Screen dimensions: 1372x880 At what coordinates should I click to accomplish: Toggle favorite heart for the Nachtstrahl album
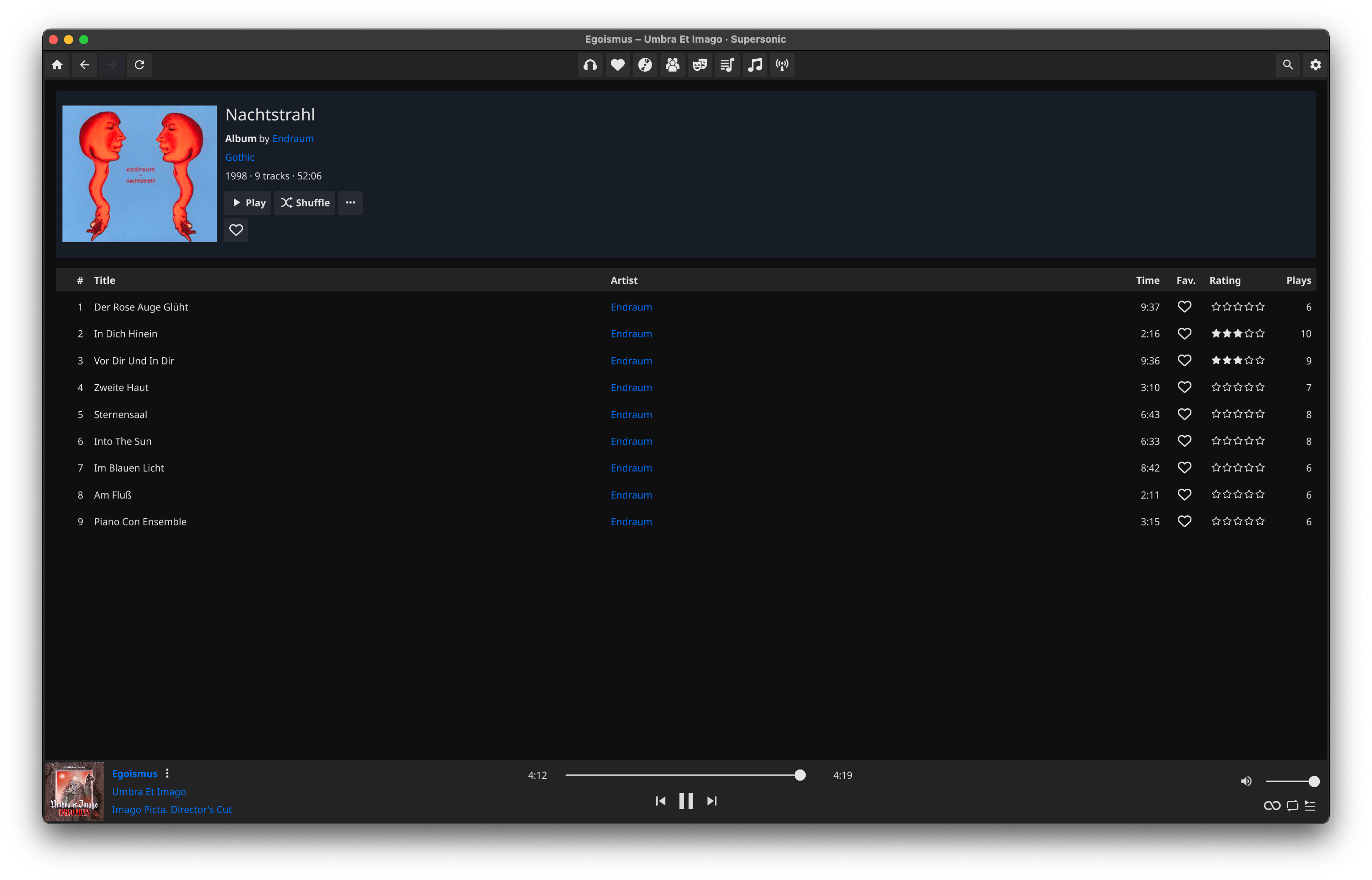[x=236, y=230]
